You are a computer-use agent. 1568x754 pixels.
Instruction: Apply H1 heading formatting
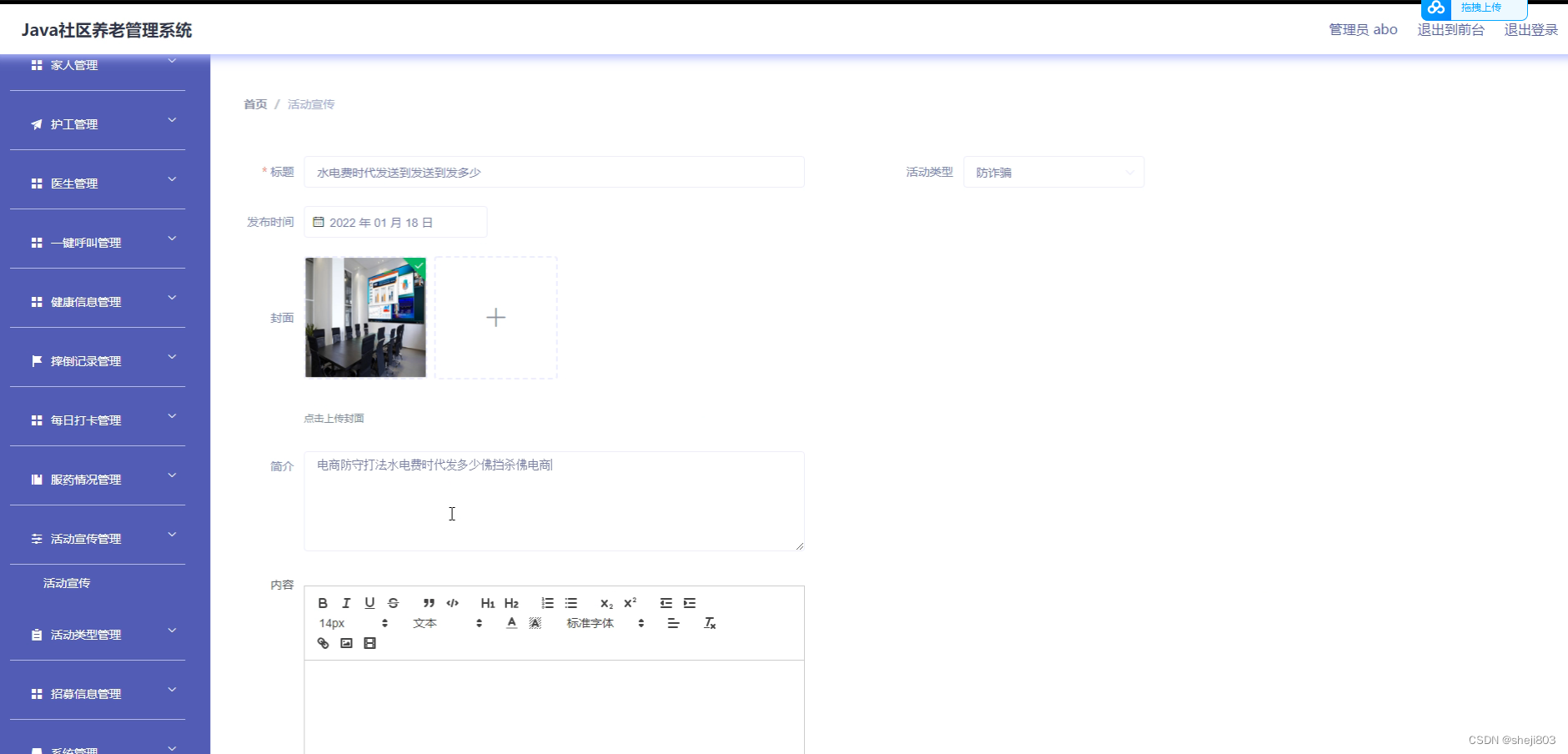point(488,603)
